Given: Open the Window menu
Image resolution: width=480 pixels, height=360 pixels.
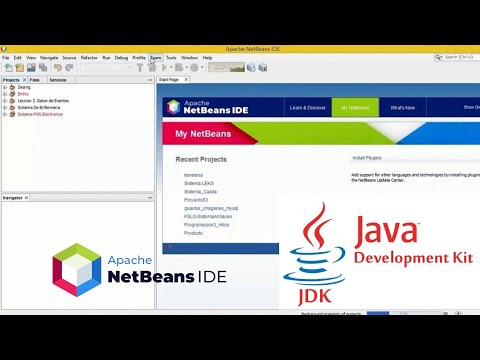Looking at the screenshot, I should pos(189,58).
